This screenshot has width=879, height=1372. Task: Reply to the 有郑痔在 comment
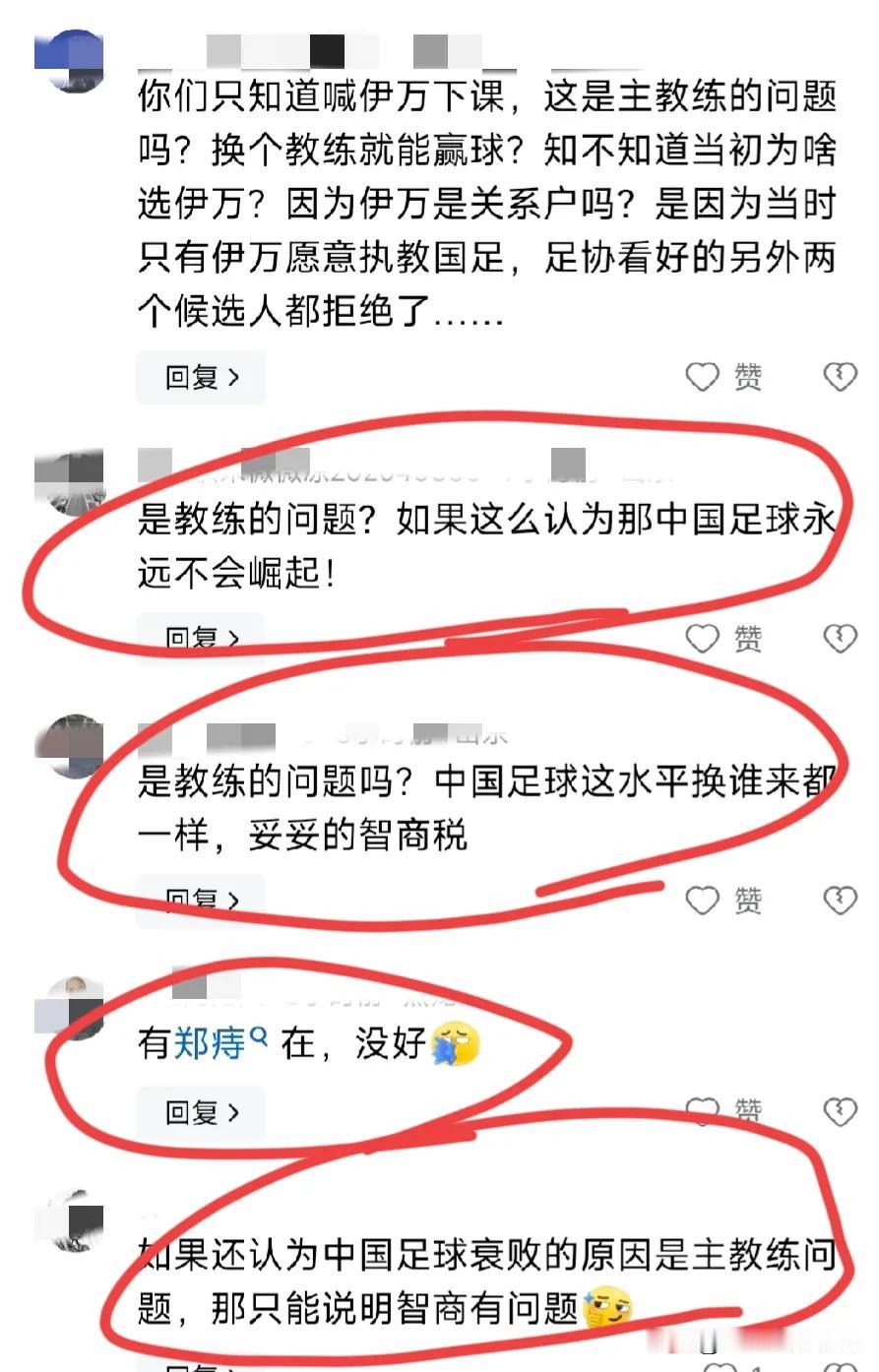(x=201, y=1112)
